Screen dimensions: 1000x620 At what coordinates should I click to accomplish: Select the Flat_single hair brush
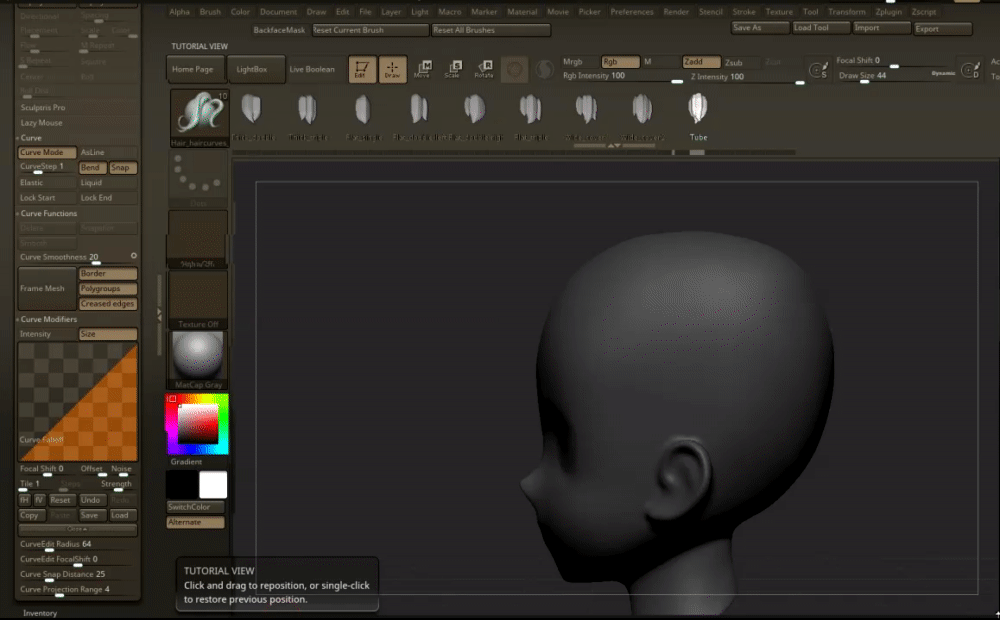click(363, 116)
